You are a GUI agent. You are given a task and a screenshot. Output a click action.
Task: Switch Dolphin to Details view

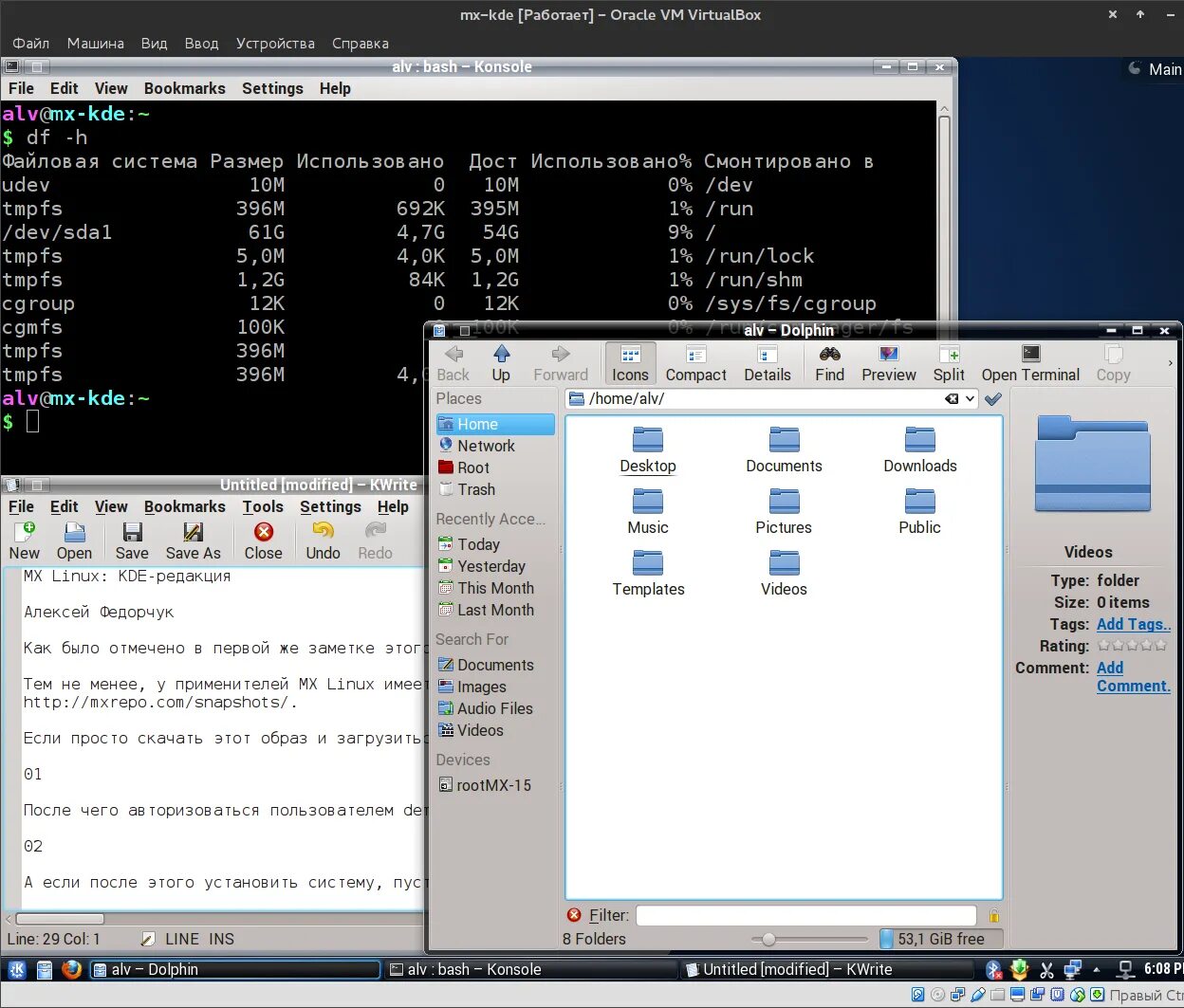pyautogui.click(x=768, y=363)
